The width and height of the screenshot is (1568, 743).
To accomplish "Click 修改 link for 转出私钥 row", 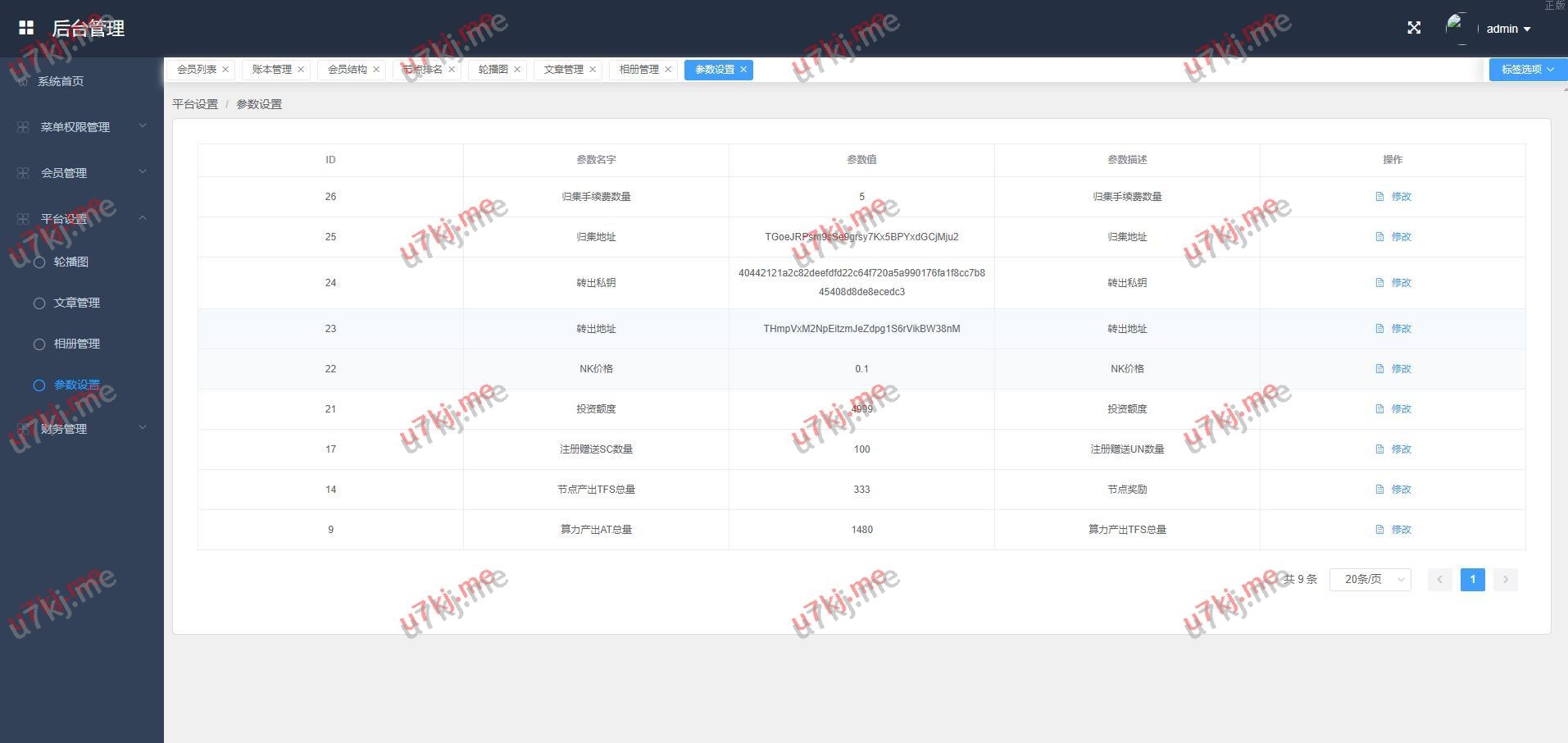I will [1401, 283].
